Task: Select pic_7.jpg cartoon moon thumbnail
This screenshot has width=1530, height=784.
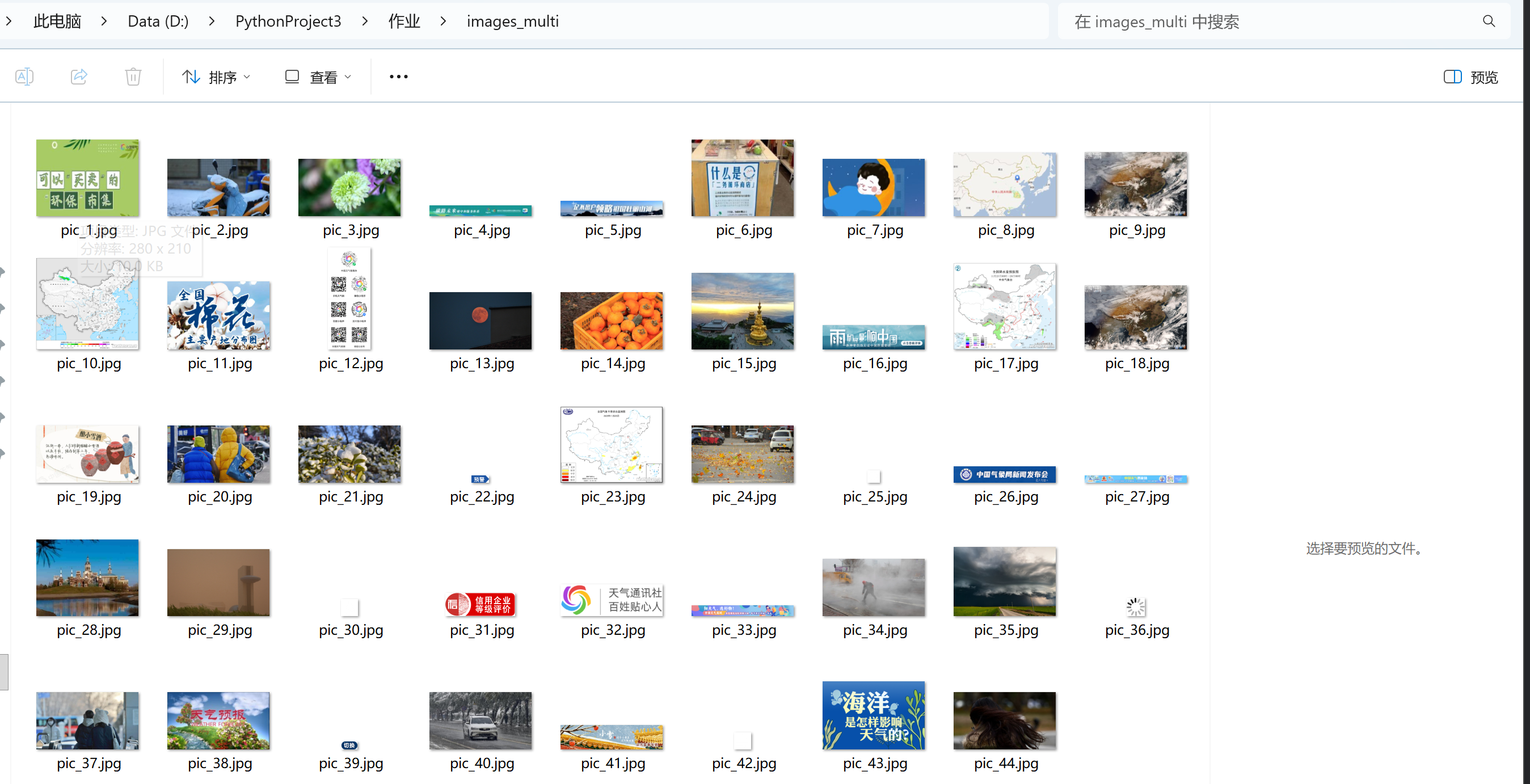Action: pos(873,187)
